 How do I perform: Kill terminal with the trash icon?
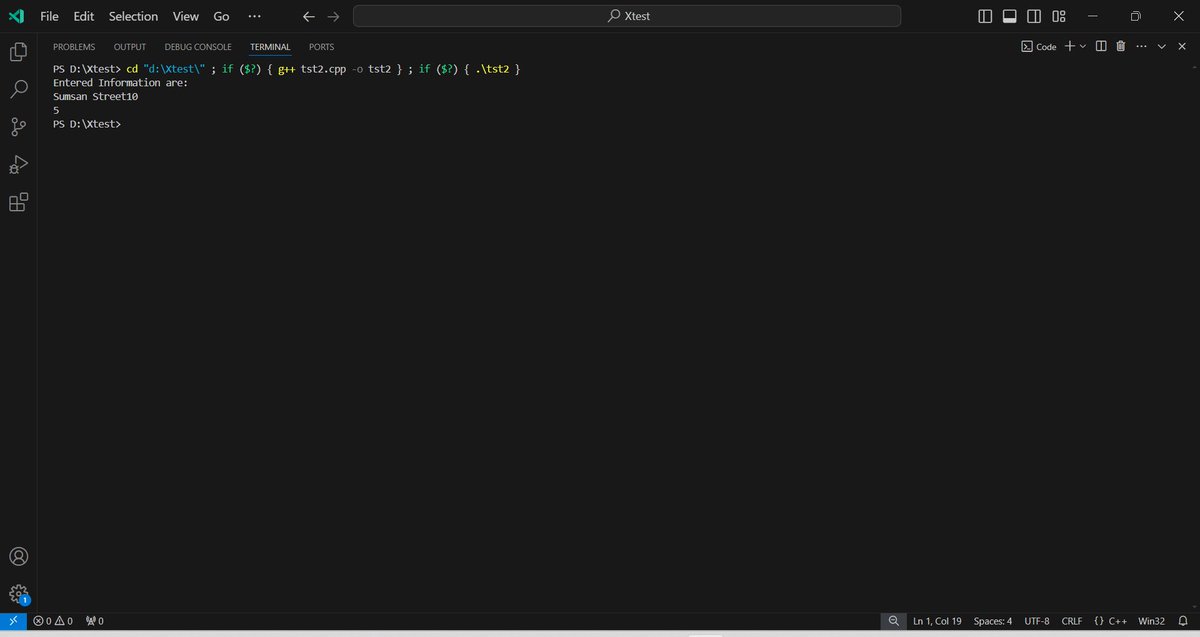(1120, 46)
